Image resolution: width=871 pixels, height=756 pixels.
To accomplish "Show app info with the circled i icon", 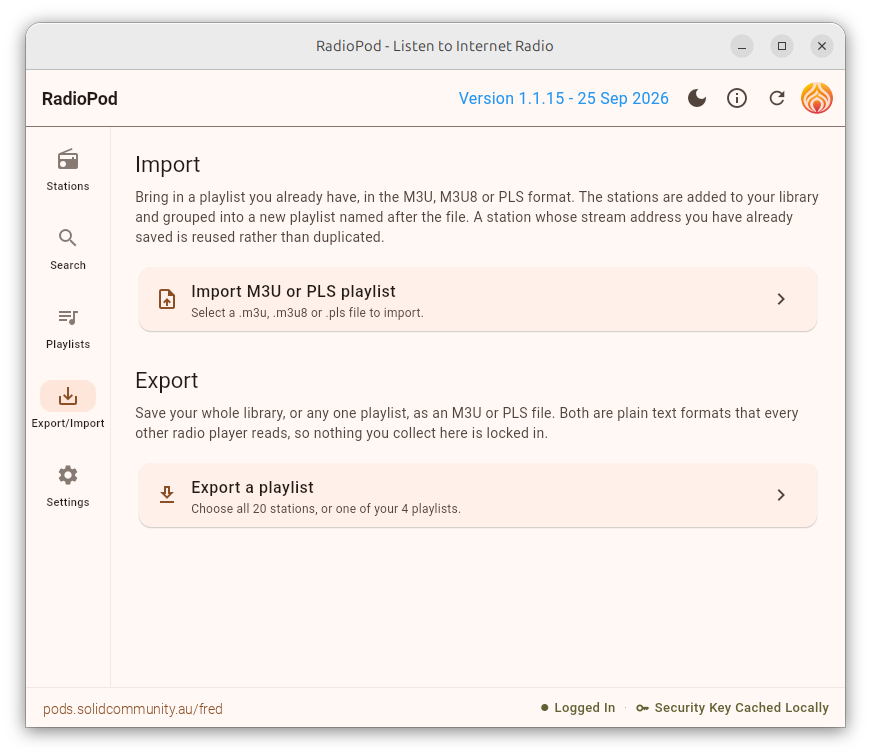I will [737, 98].
